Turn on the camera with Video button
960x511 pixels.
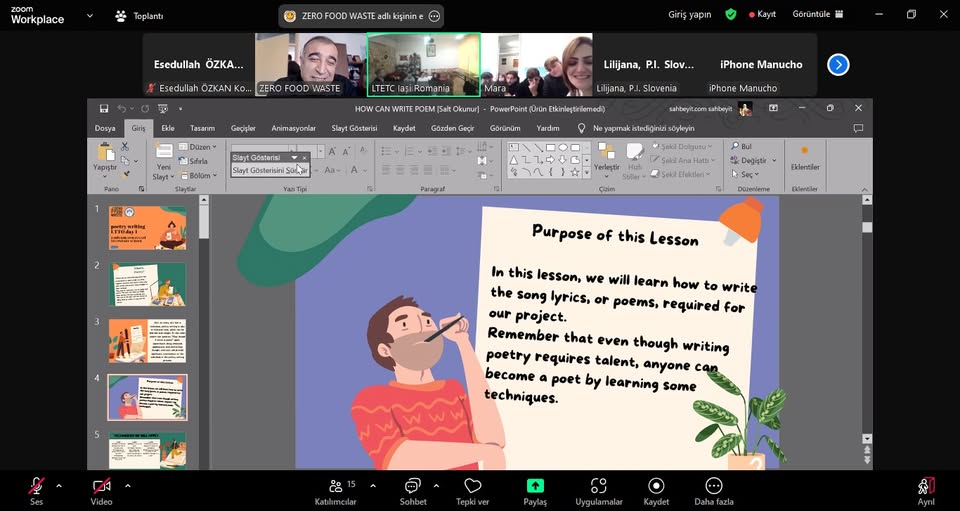pos(101,486)
